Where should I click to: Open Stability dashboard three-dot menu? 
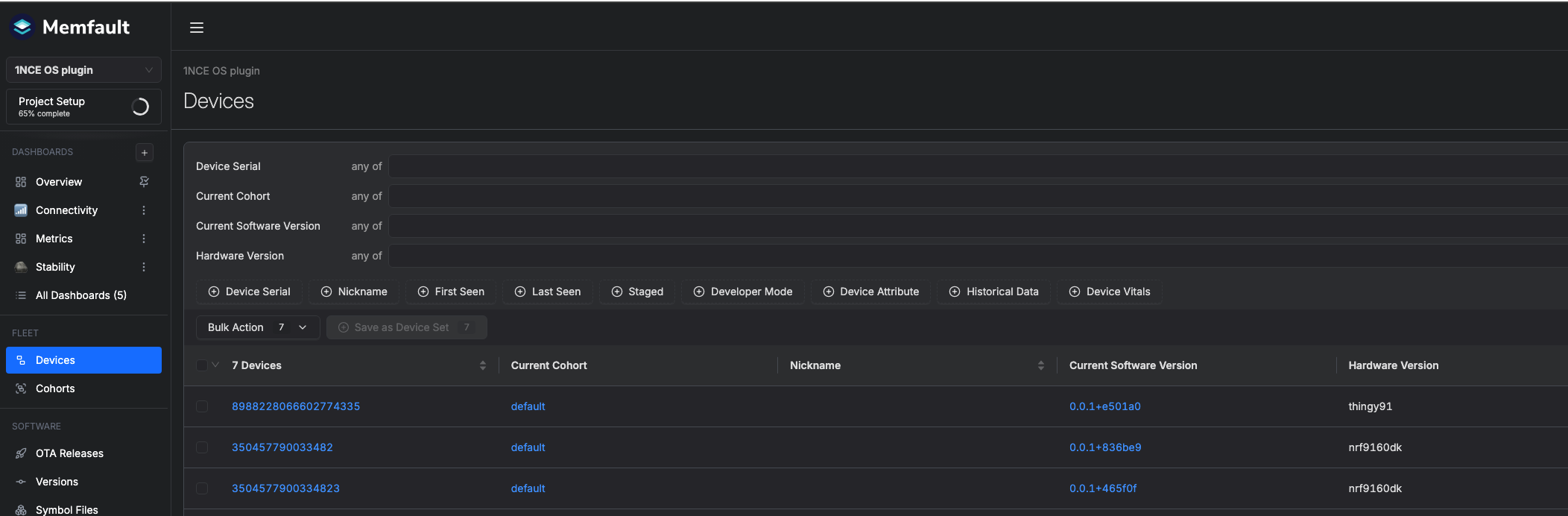click(x=144, y=267)
